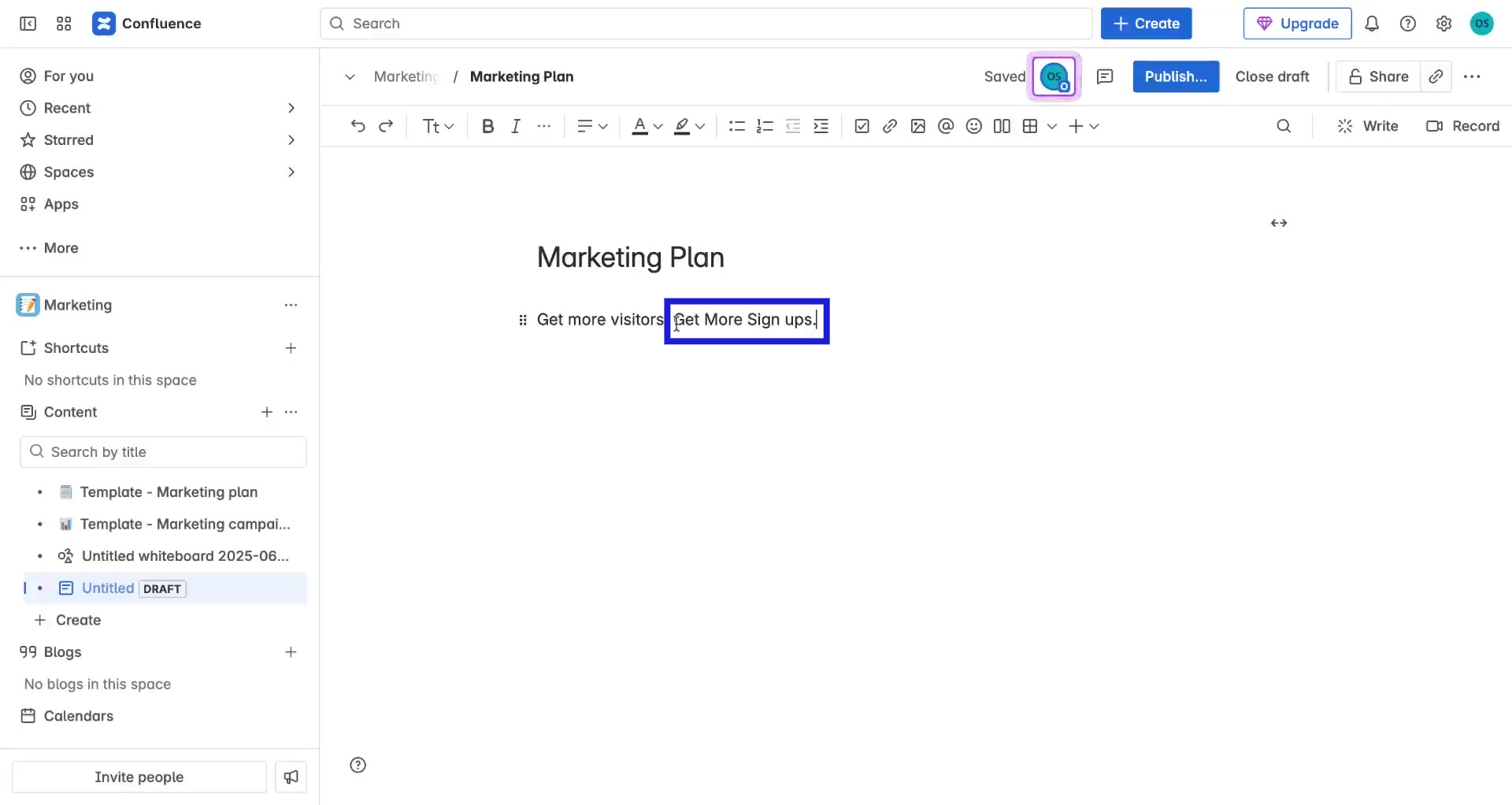Publish the Marketing Plan draft
Image resolution: width=1512 pixels, height=805 pixels.
click(x=1176, y=76)
